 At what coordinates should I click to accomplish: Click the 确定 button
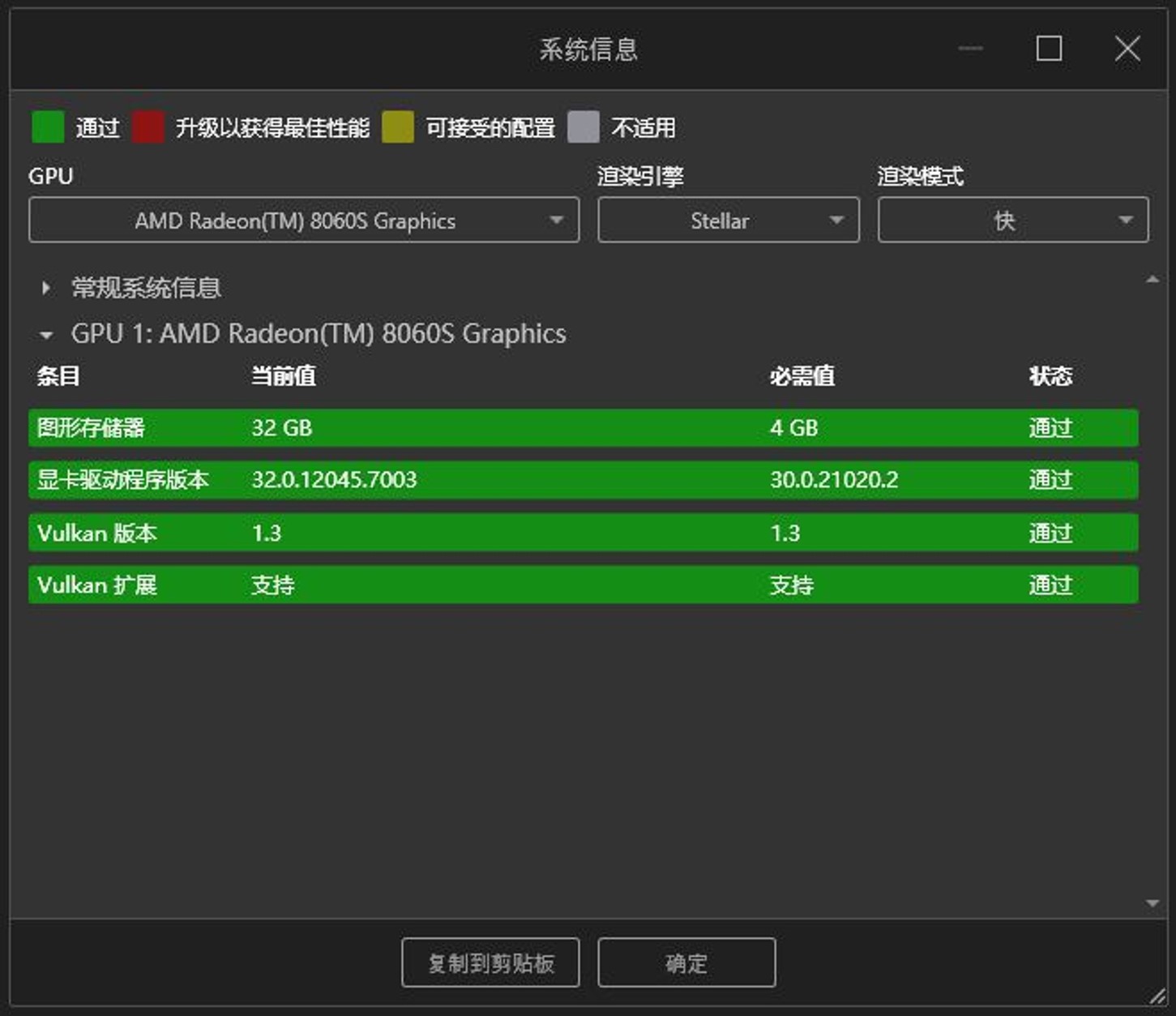click(686, 962)
